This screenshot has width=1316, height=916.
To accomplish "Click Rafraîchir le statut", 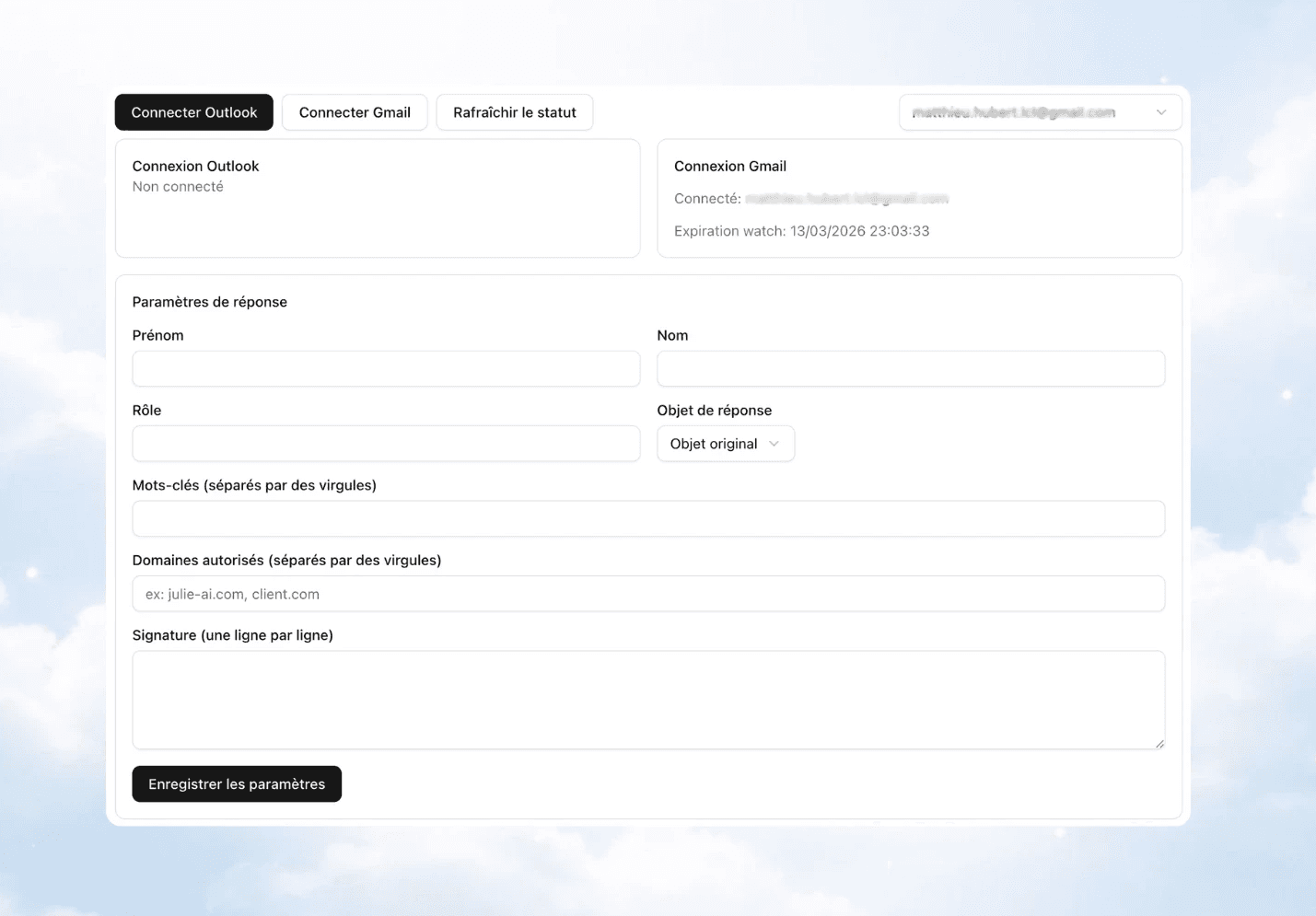I will click(x=514, y=111).
